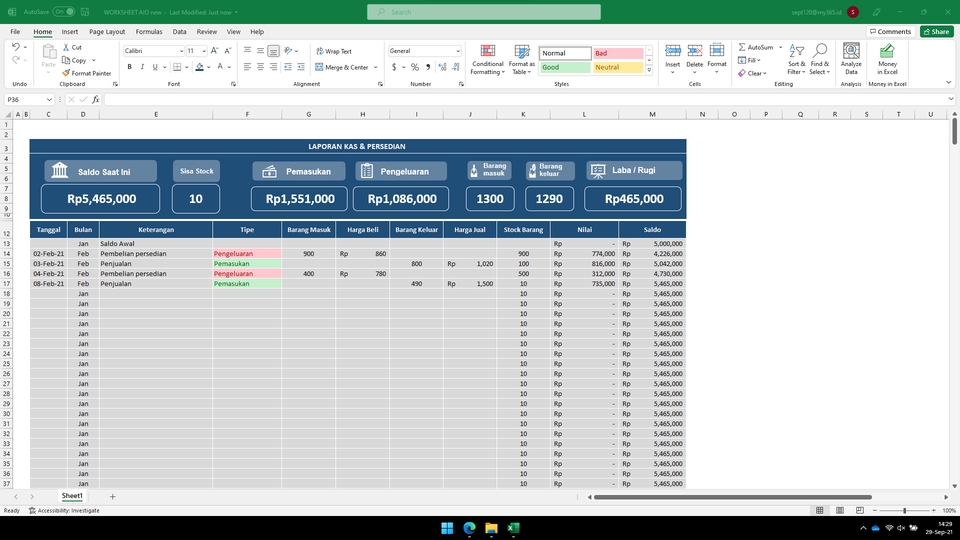Click the horizontal scrollbar
Screen dimensions: 960x540
pyautogui.click(x=733, y=497)
